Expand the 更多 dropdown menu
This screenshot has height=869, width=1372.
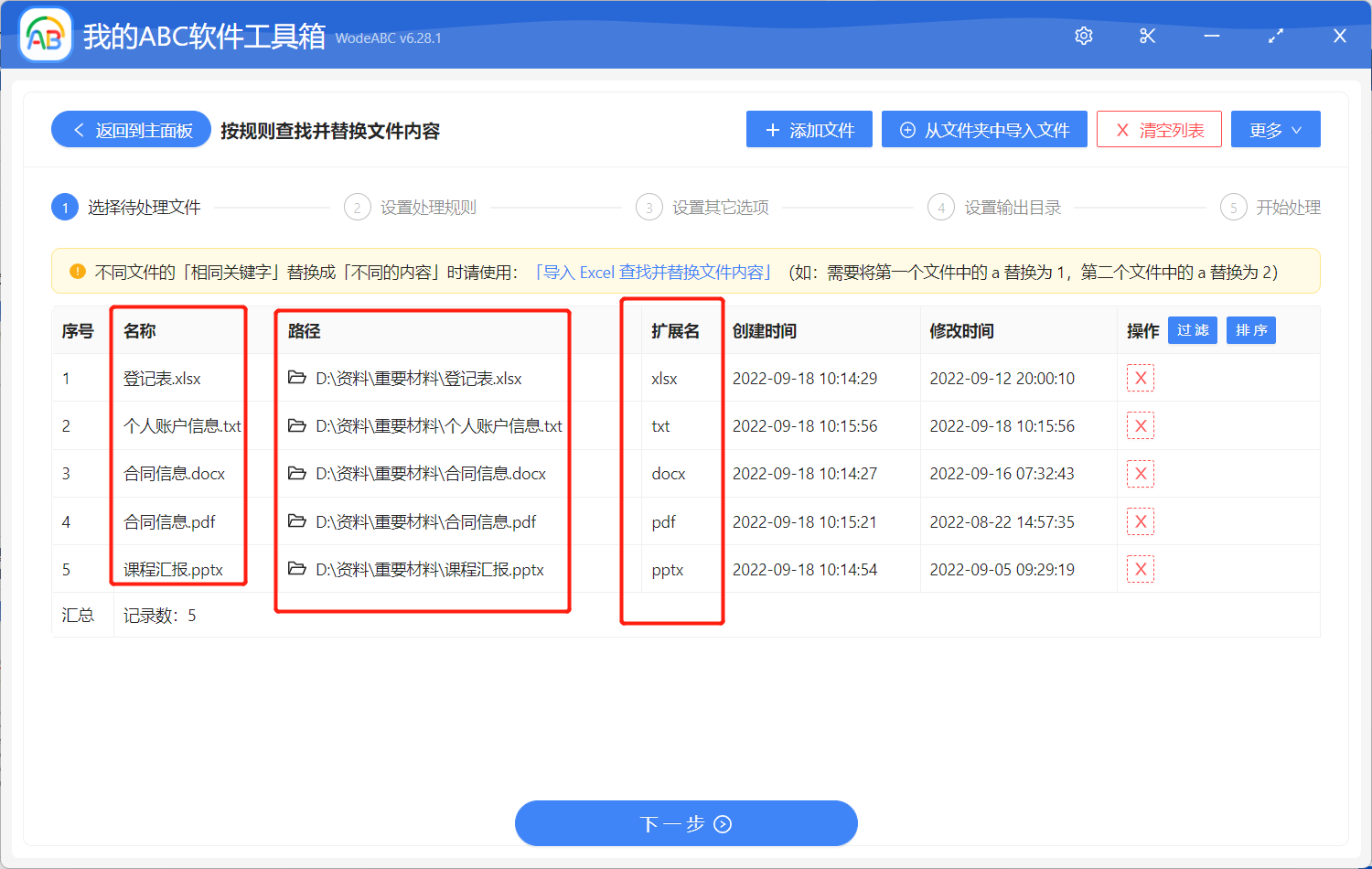(x=1275, y=129)
